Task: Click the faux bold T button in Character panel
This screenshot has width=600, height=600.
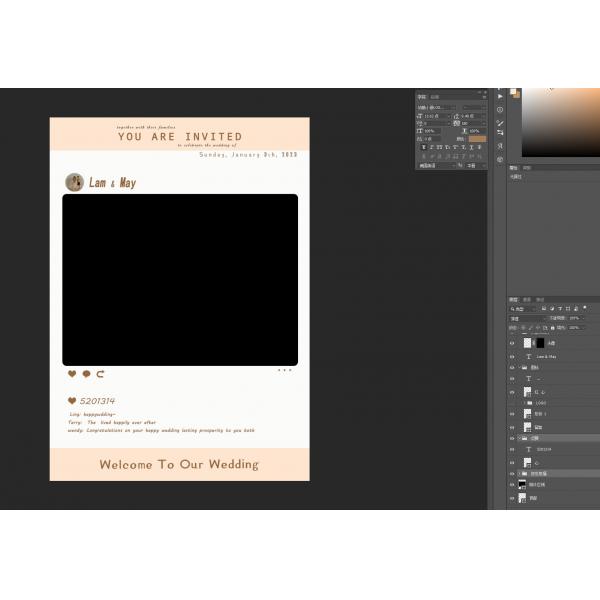Action: coord(424,148)
